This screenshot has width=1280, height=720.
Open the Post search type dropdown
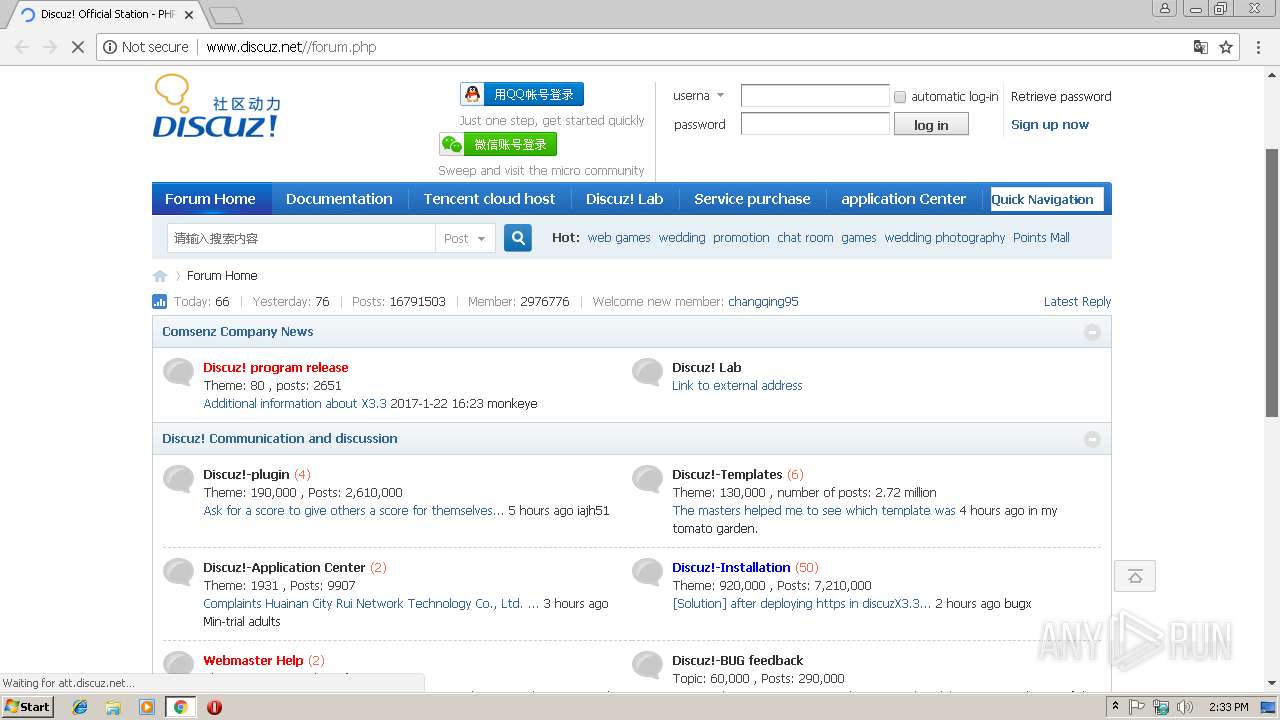[465, 238]
